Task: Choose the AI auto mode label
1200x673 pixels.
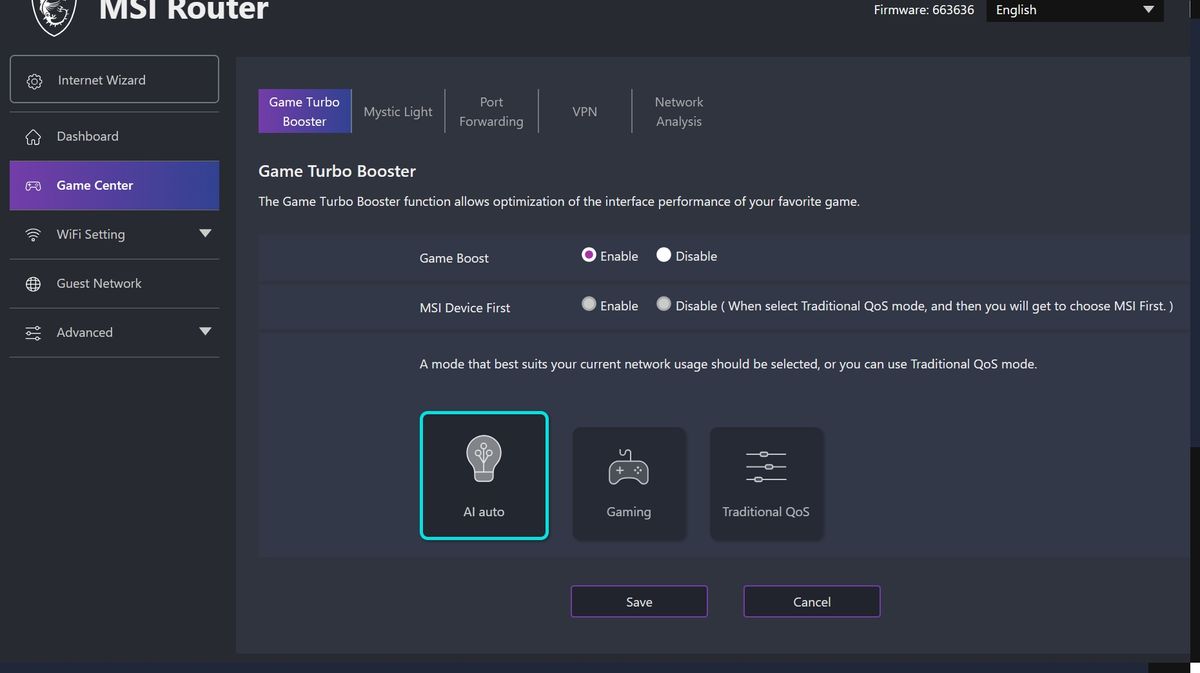Action: pos(484,512)
